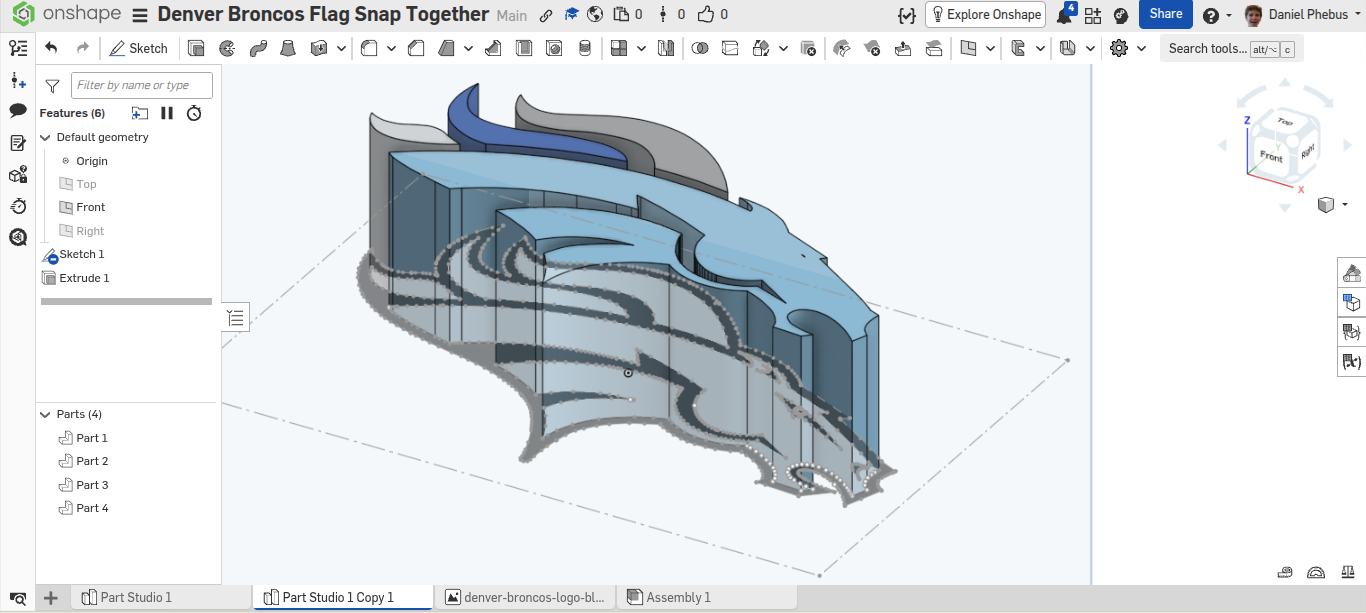Click the rollback bar under Extrude 1
The width and height of the screenshot is (1366, 613).
[x=126, y=301]
